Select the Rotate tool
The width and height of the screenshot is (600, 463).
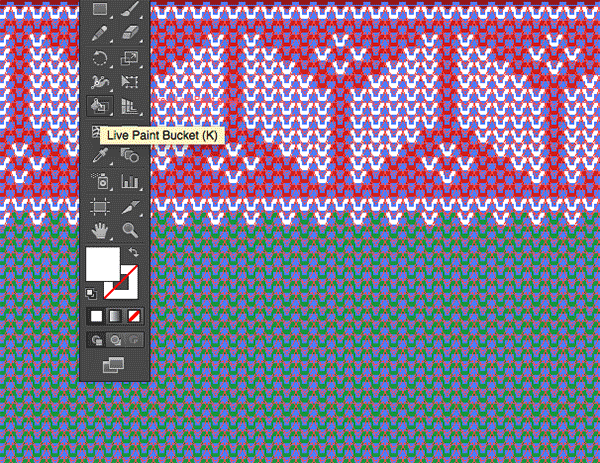click(100, 58)
